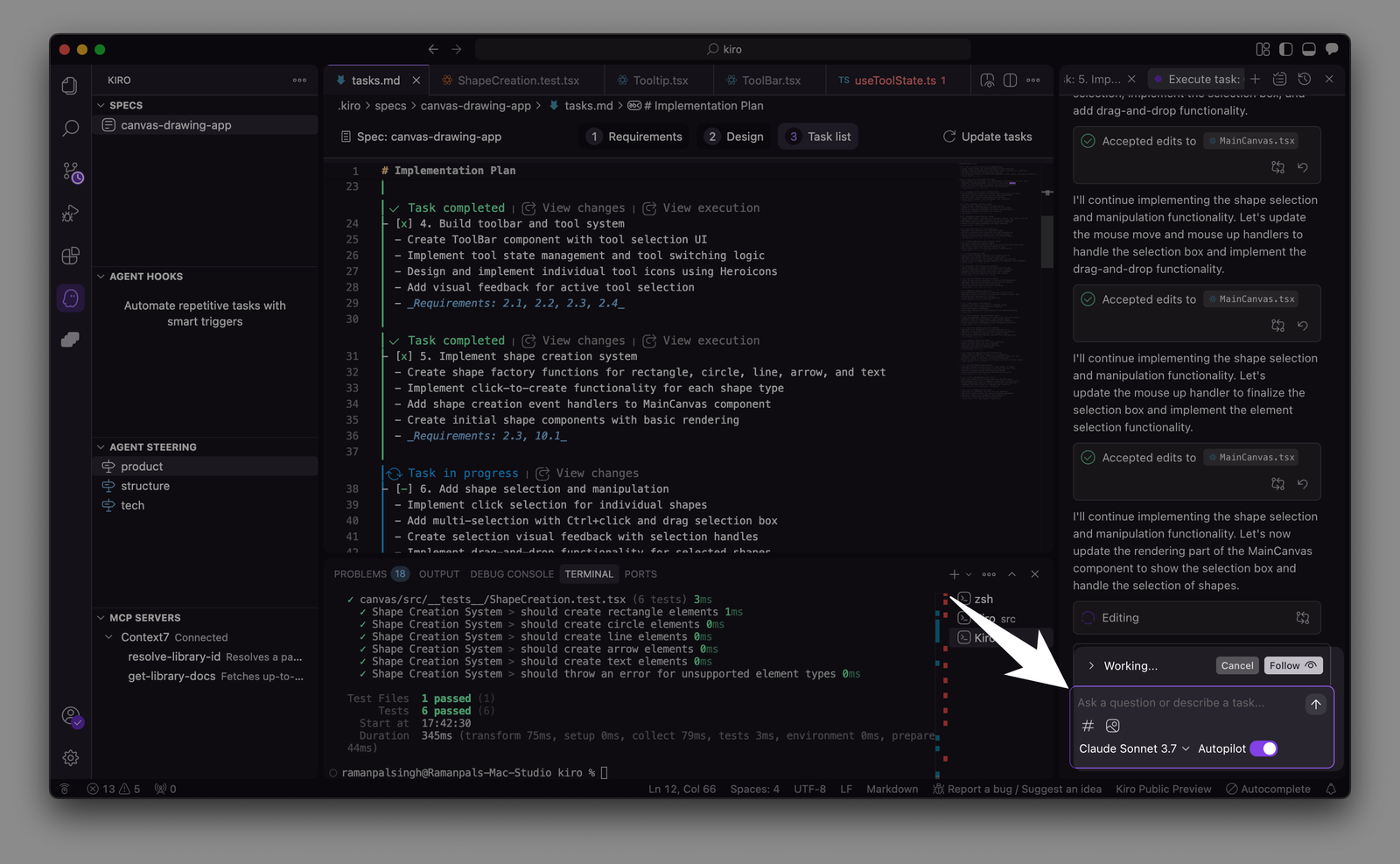This screenshot has height=864, width=1400.
Task: Select the Run and Debug icon
Action: coord(70,213)
